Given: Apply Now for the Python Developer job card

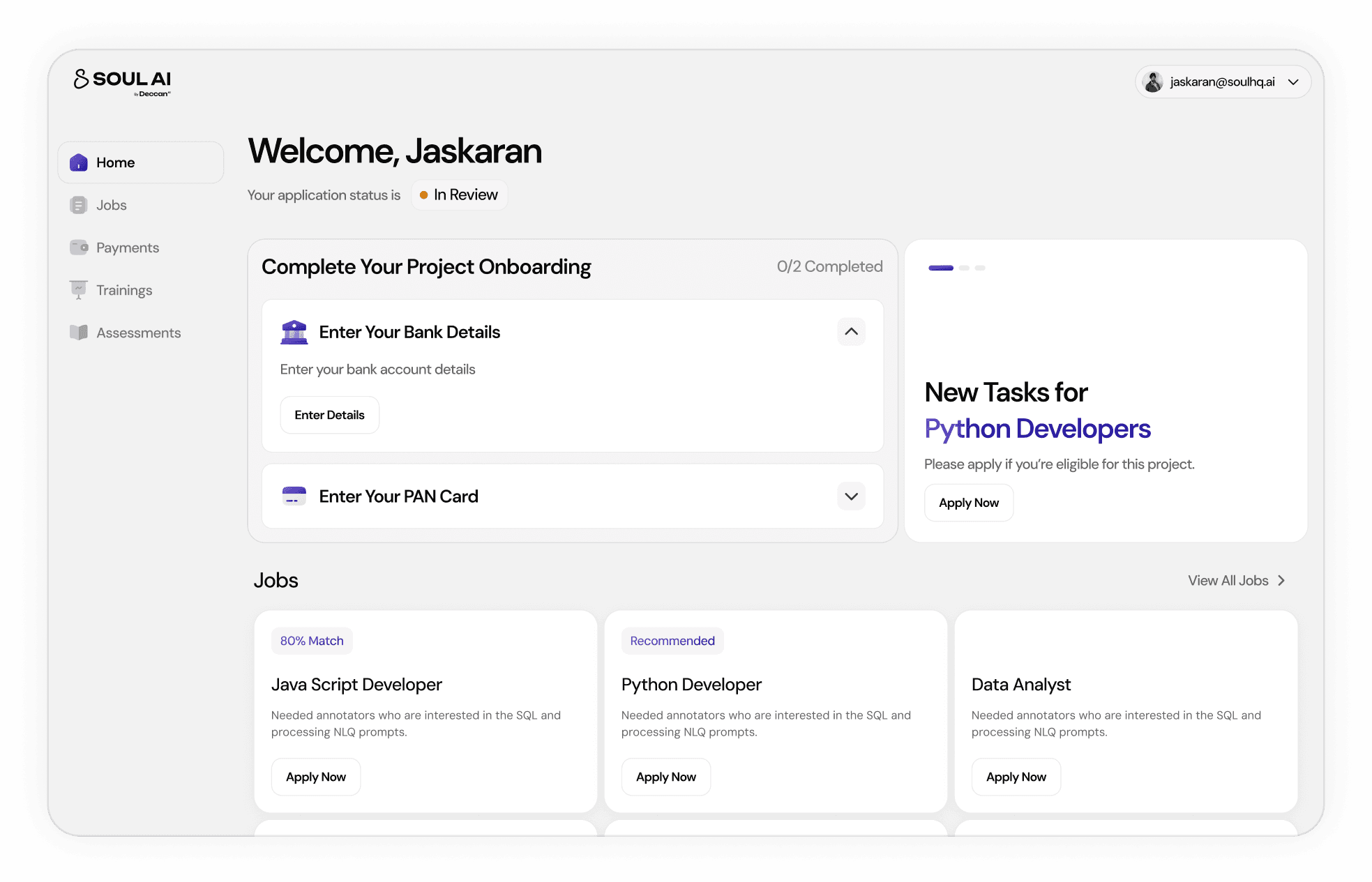Looking at the screenshot, I should 665,777.
